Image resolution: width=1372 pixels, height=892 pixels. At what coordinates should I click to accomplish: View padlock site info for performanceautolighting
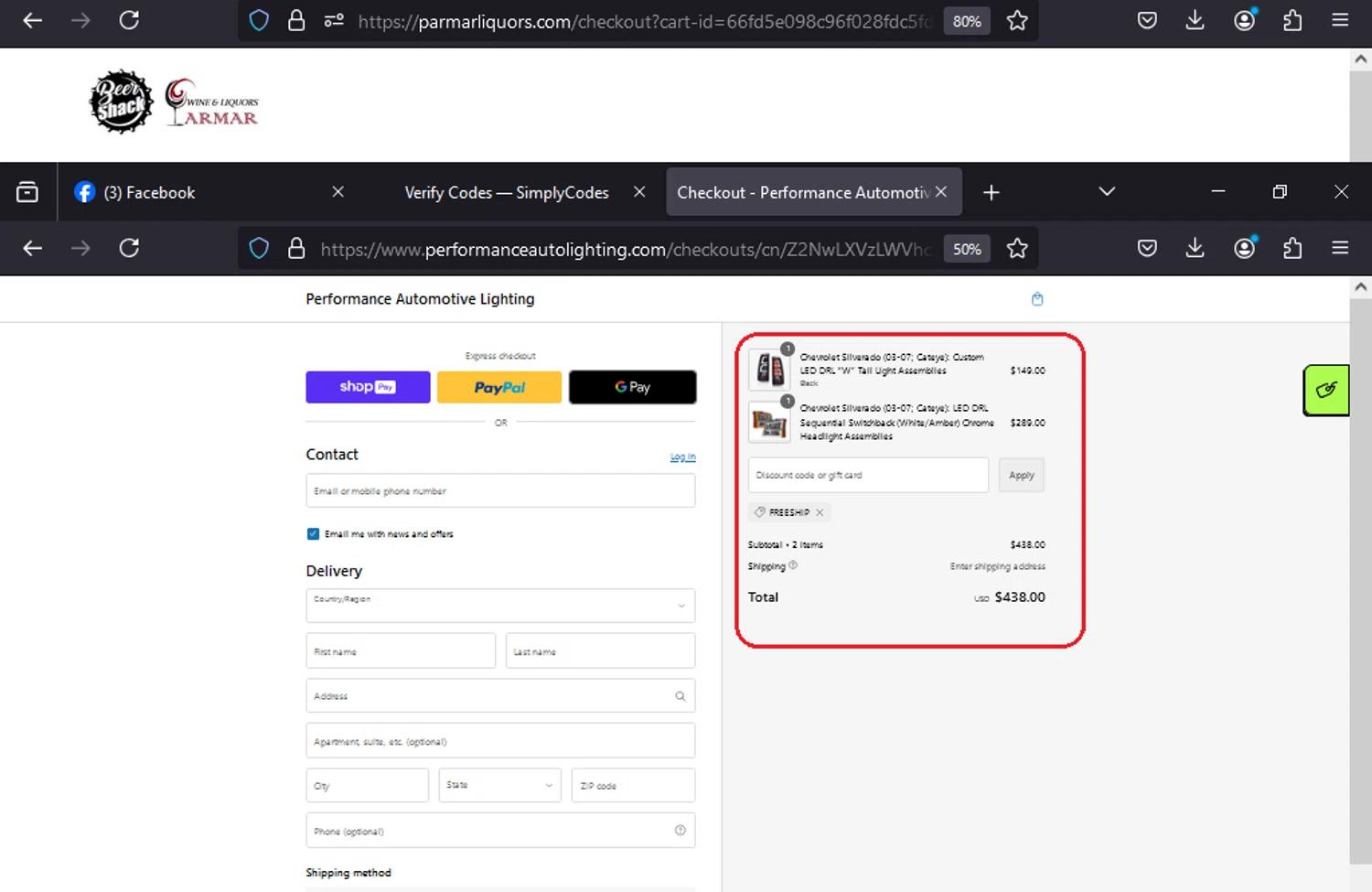click(x=296, y=249)
